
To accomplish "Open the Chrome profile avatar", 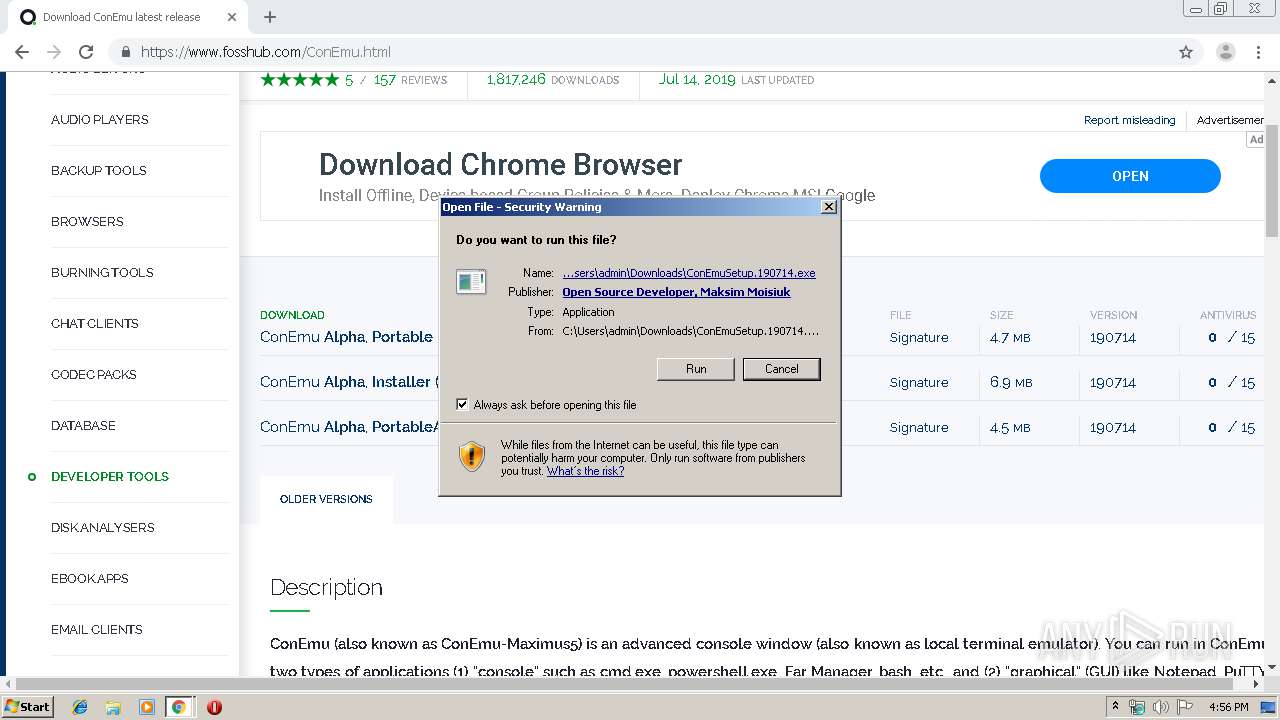I will 1225,52.
